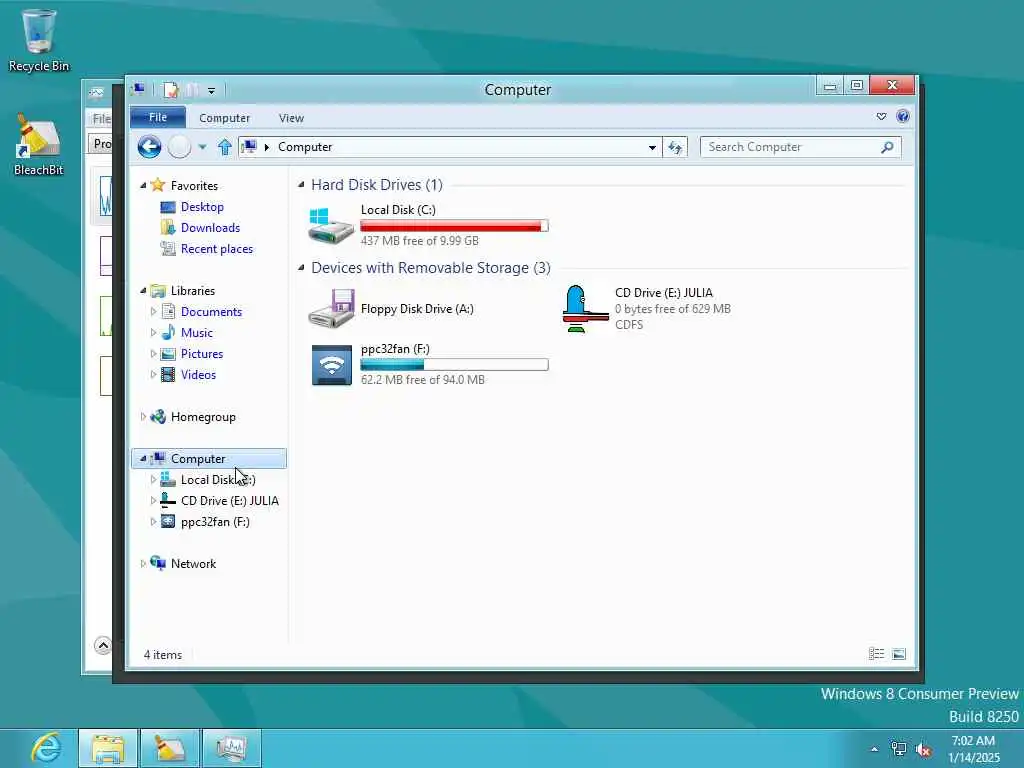The image size is (1024, 768).
Task: Switch to Task Manager taskbar button
Action: pos(232,748)
